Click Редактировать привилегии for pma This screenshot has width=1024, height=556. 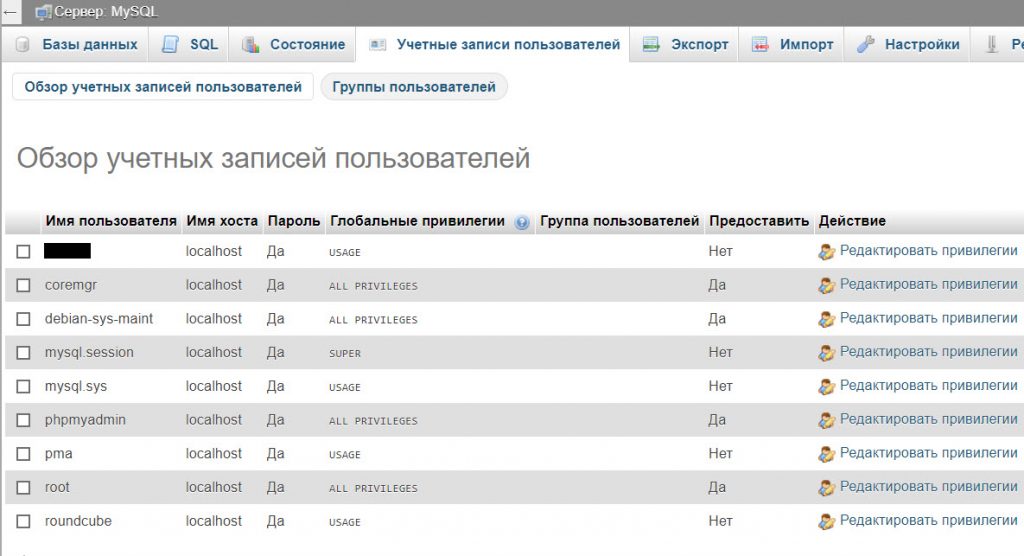tap(928, 453)
